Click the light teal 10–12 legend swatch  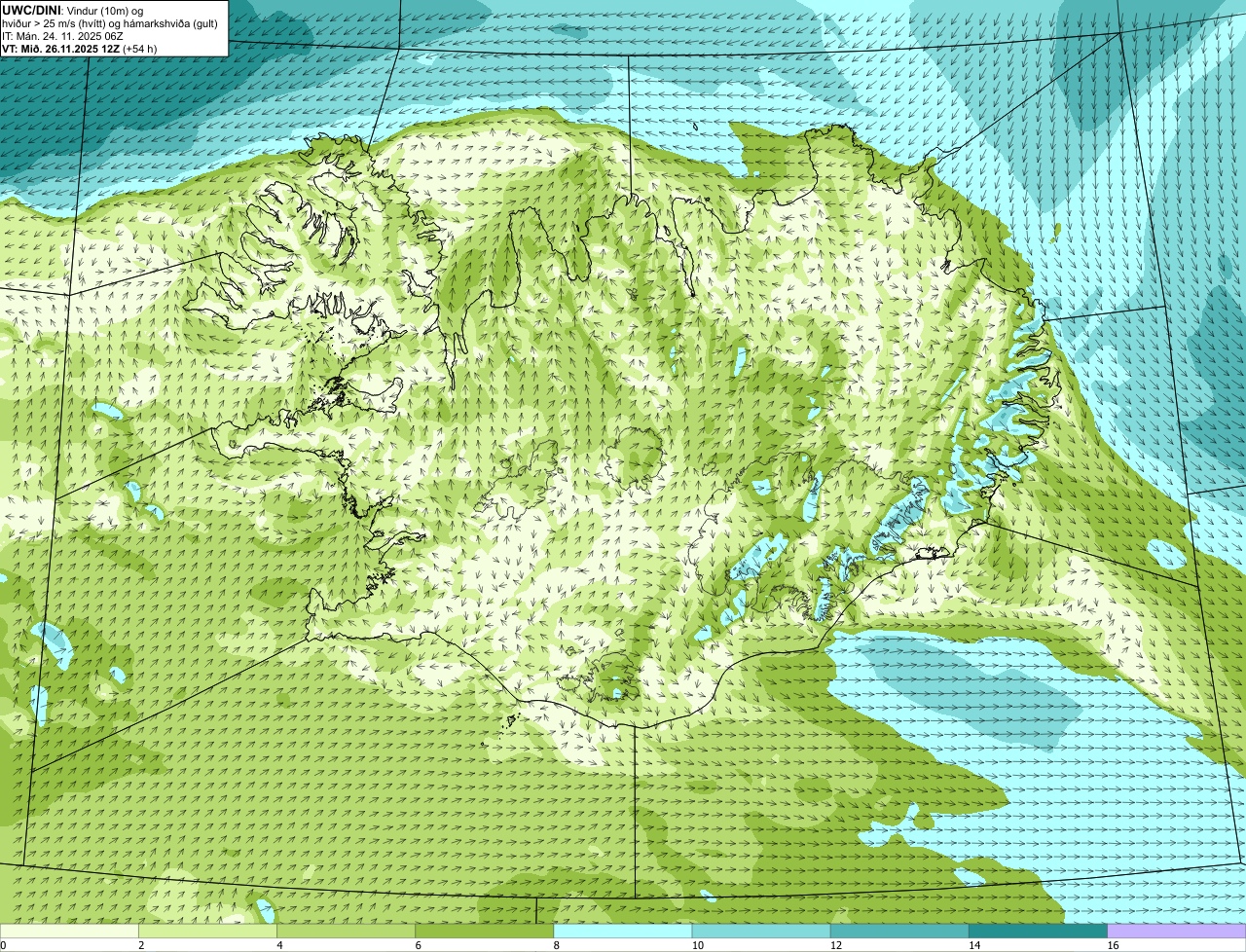(x=761, y=931)
